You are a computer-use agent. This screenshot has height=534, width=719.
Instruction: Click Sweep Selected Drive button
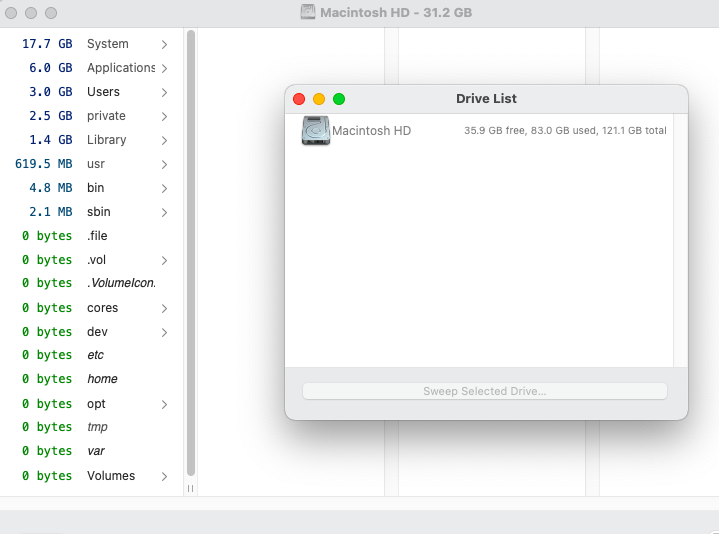485,391
